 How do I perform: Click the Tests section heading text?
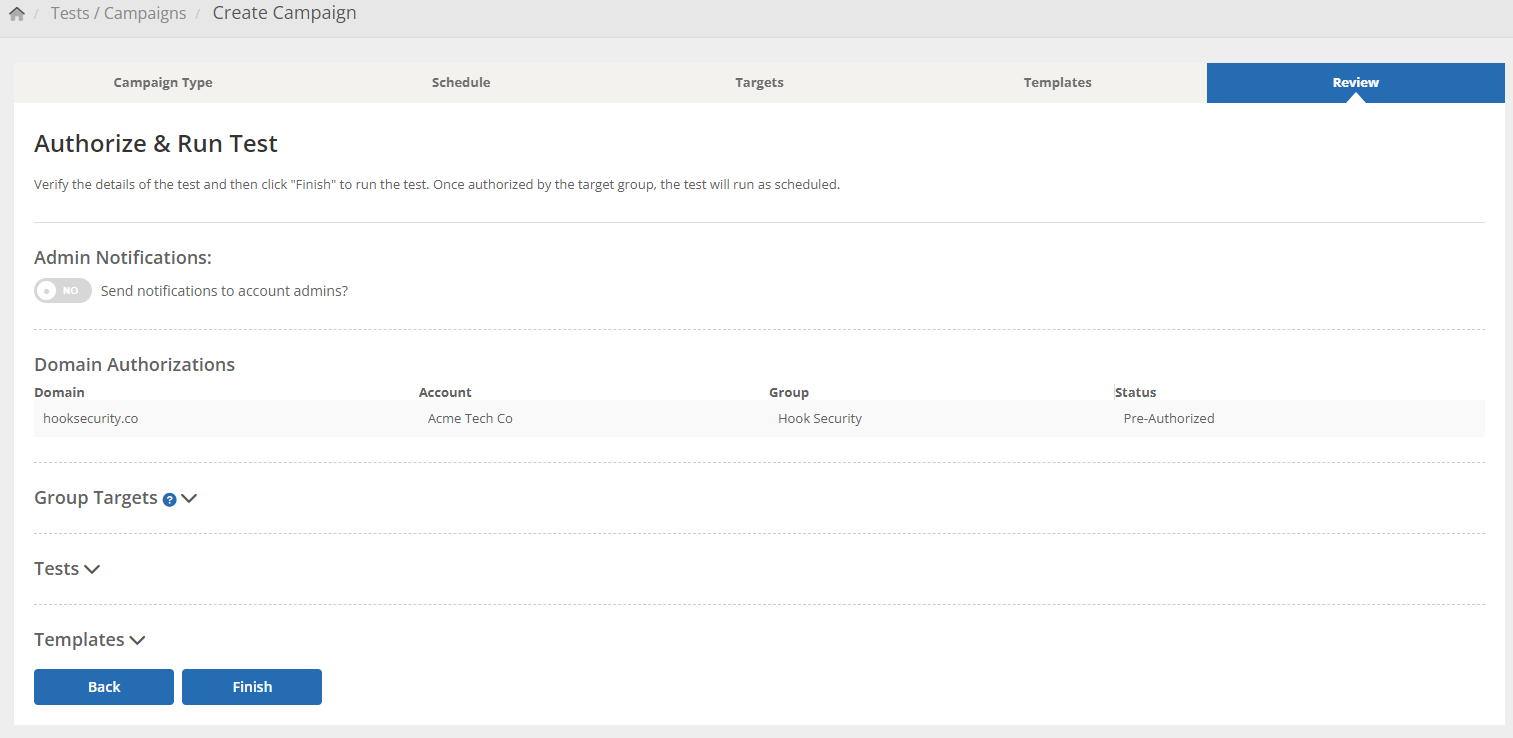(56, 569)
